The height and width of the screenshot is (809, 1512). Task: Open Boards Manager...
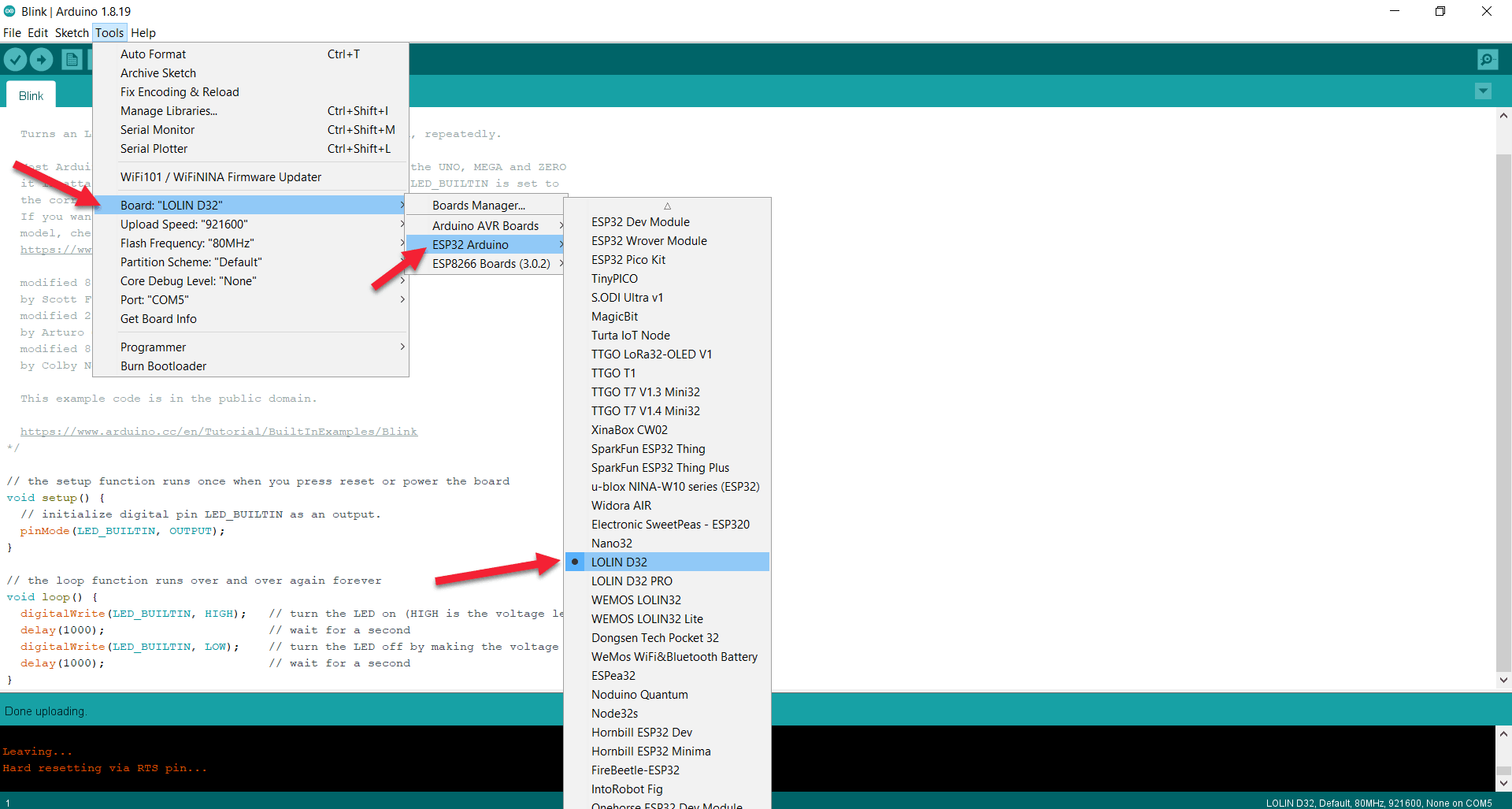(486, 206)
